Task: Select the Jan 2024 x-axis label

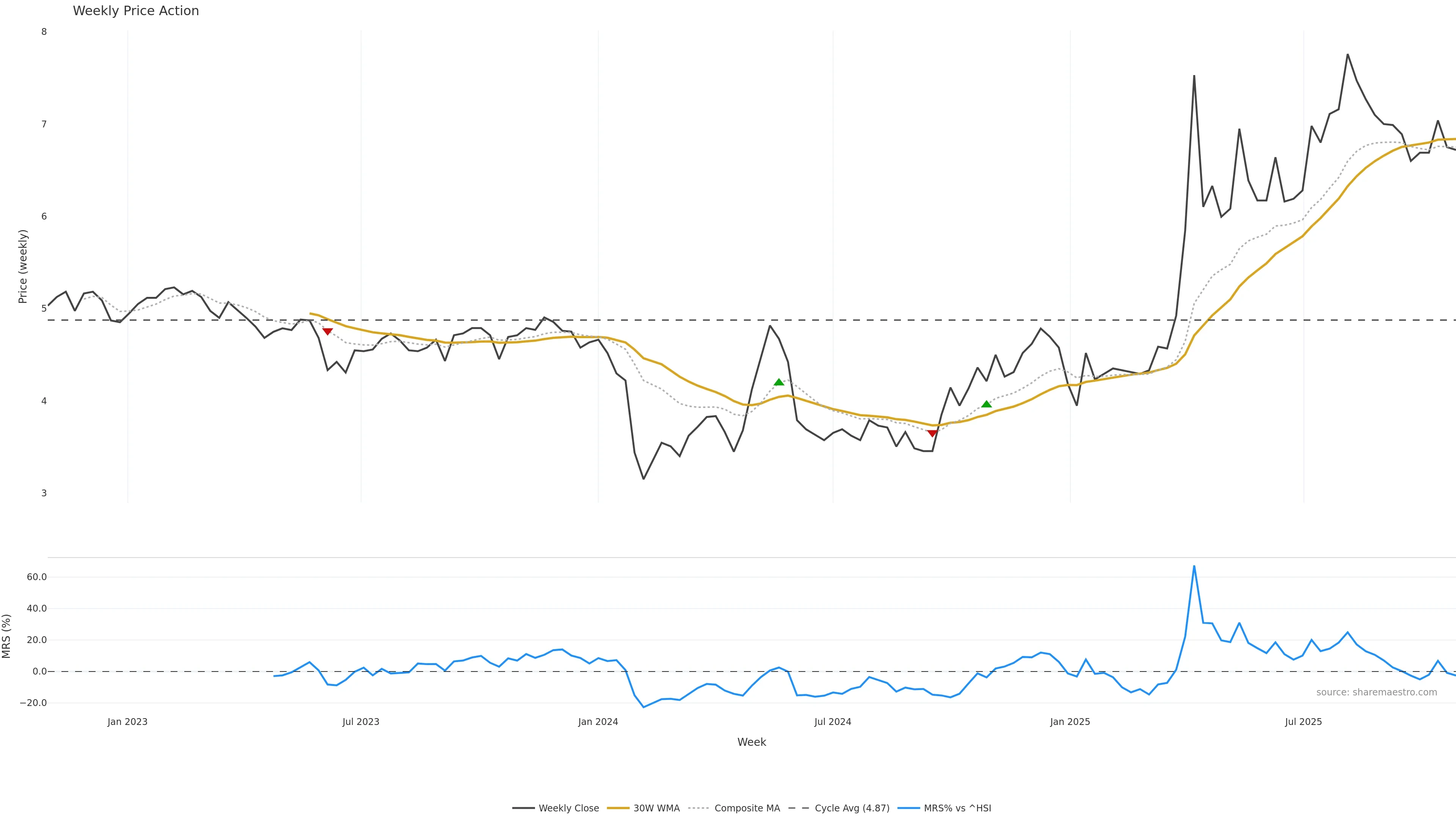Action: pyautogui.click(x=598, y=722)
